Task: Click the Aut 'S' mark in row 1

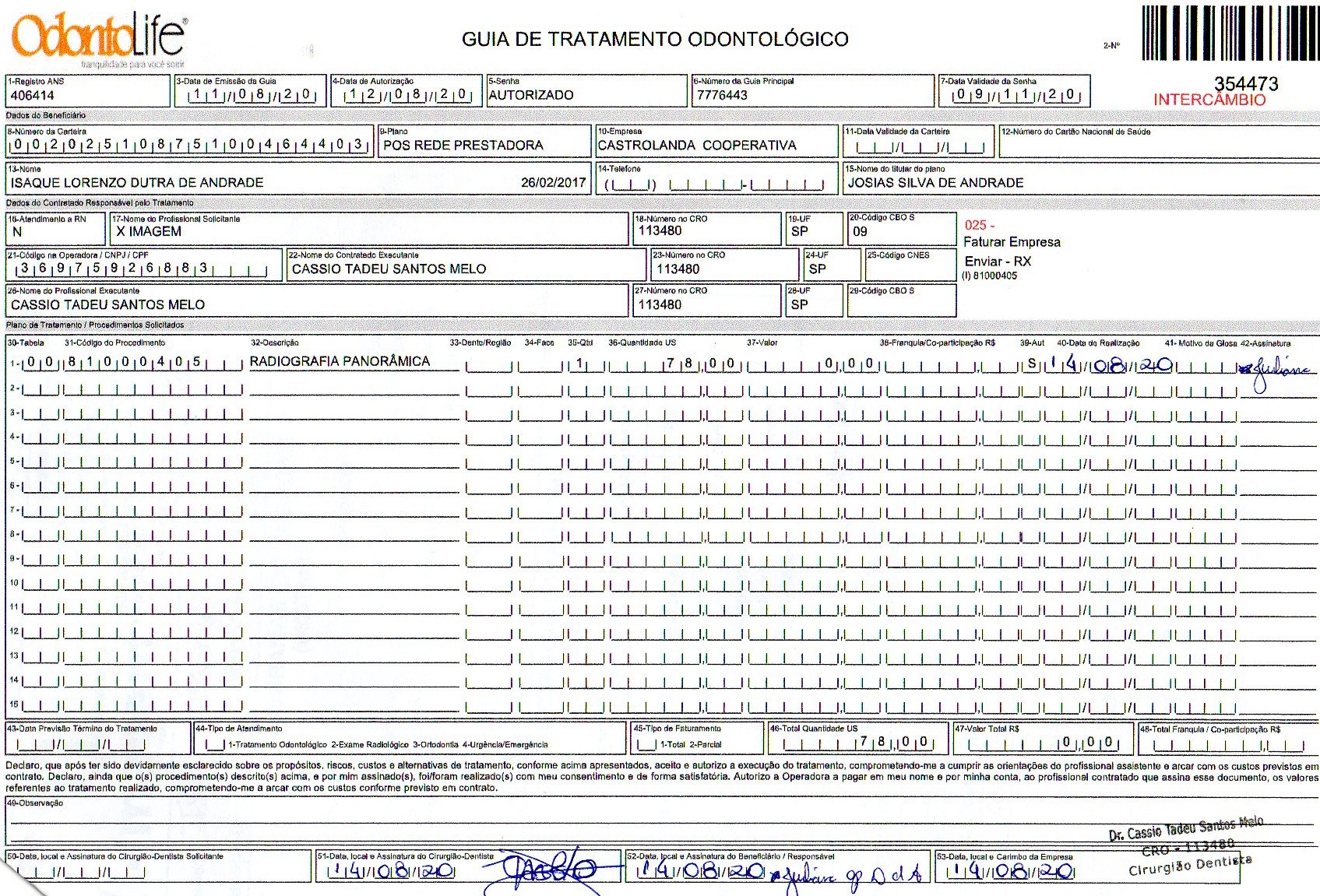Action: (1033, 364)
